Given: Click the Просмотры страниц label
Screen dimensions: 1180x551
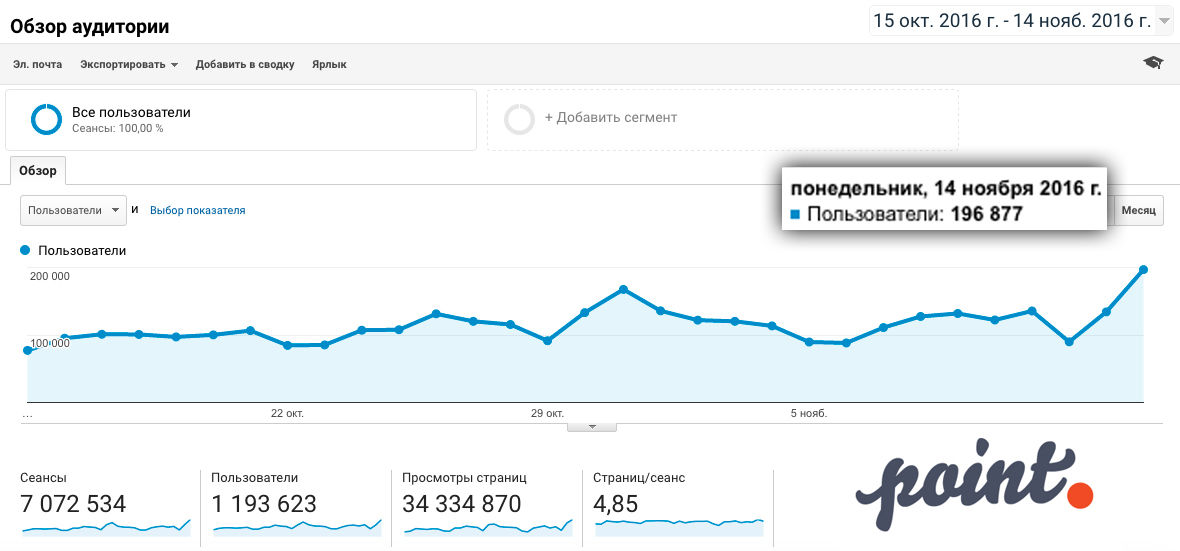Looking at the screenshot, I should click(x=464, y=478).
